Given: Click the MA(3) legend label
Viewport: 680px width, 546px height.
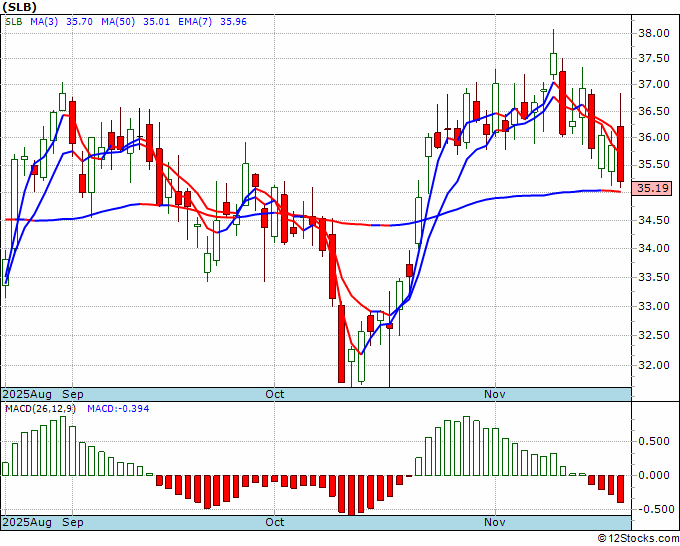Looking at the screenshot, I should click(x=44, y=21).
